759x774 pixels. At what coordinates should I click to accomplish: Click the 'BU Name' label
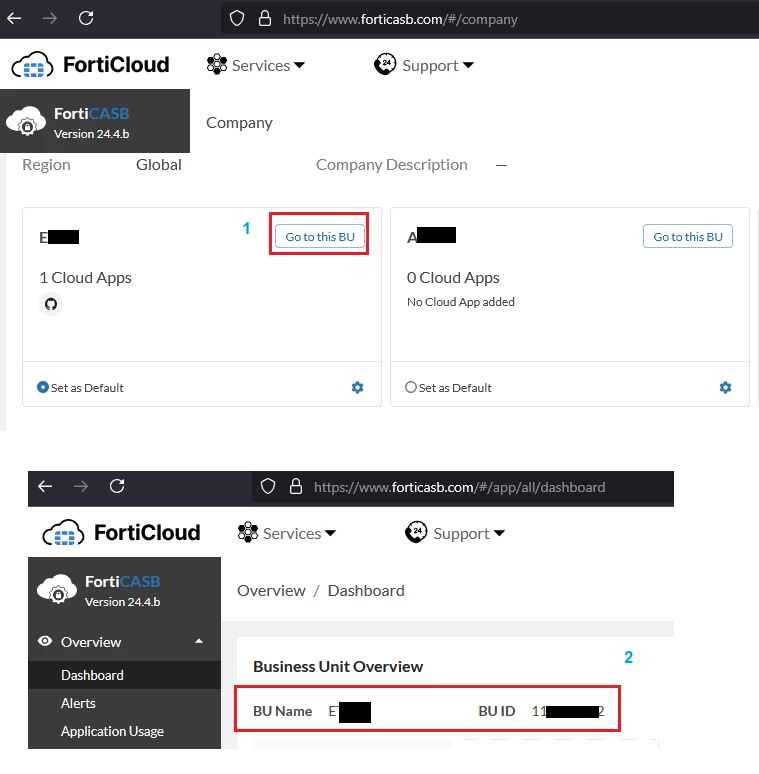point(283,711)
